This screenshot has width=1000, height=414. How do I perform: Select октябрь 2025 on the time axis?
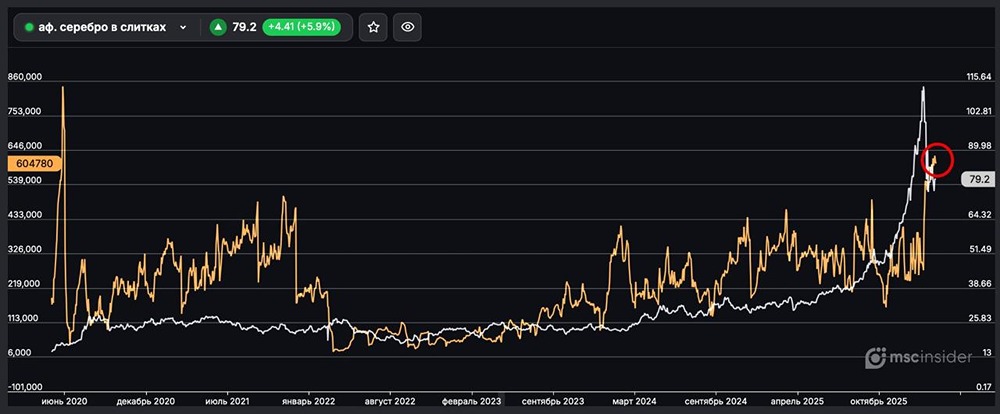pyautogui.click(x=877, y=400)
